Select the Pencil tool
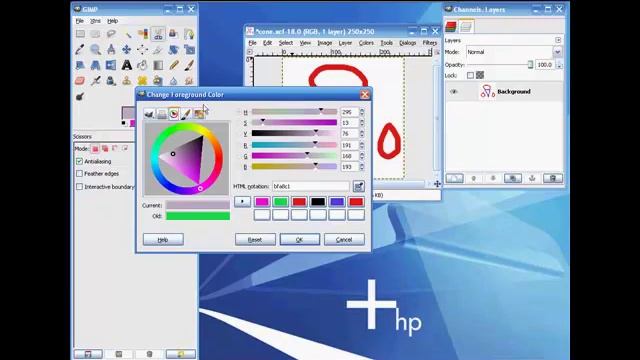640x360 pixels. [174, 65]
